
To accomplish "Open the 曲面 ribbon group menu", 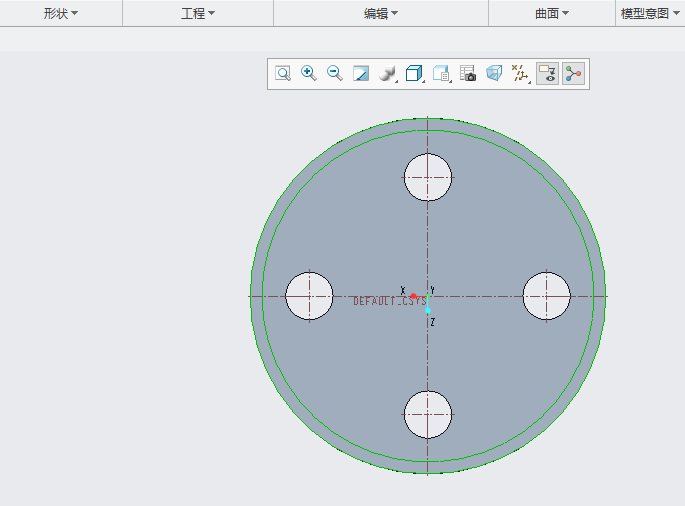I will coord(552,14).
